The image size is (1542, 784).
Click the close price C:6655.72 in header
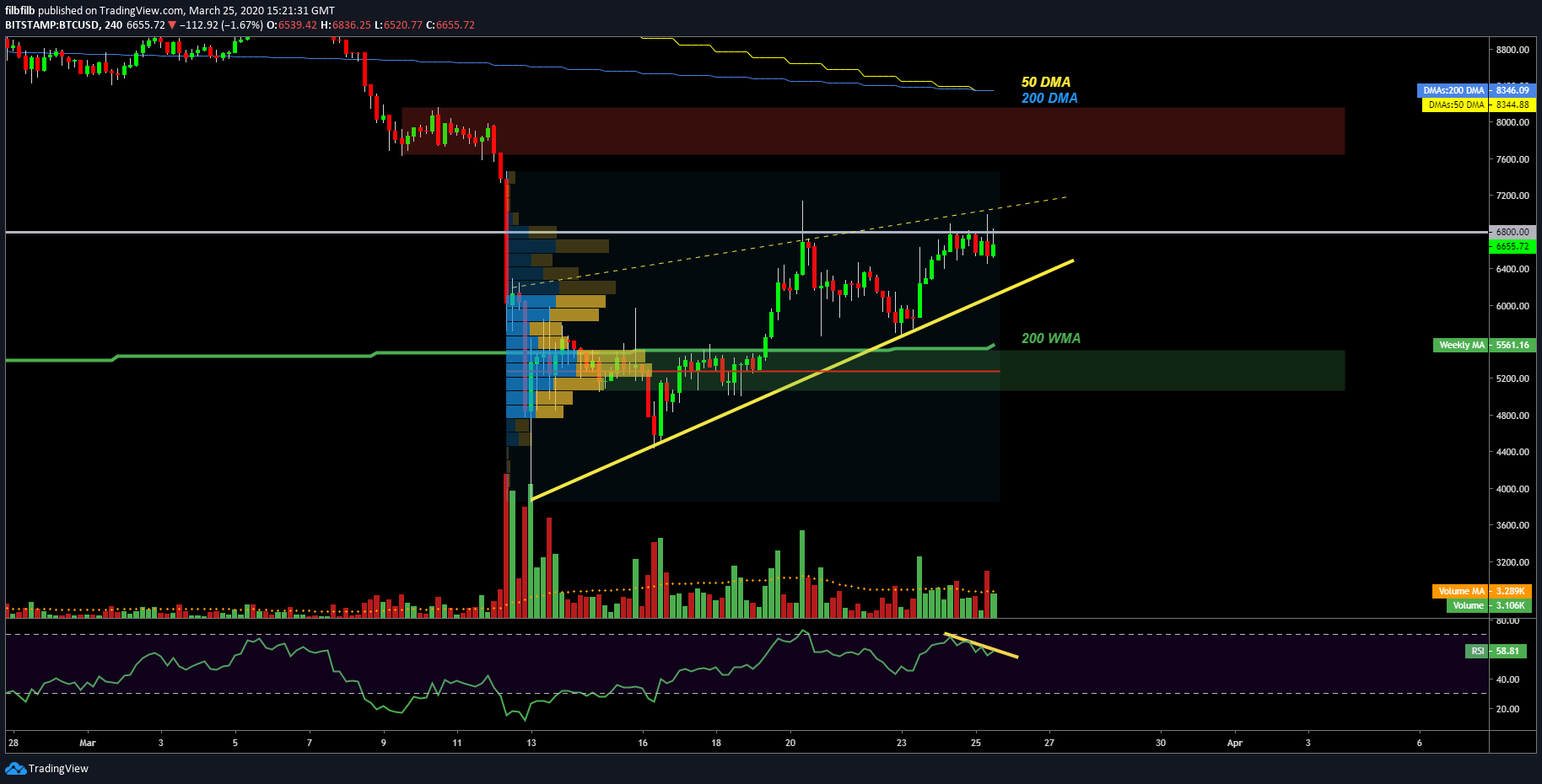tap(450, 25)
